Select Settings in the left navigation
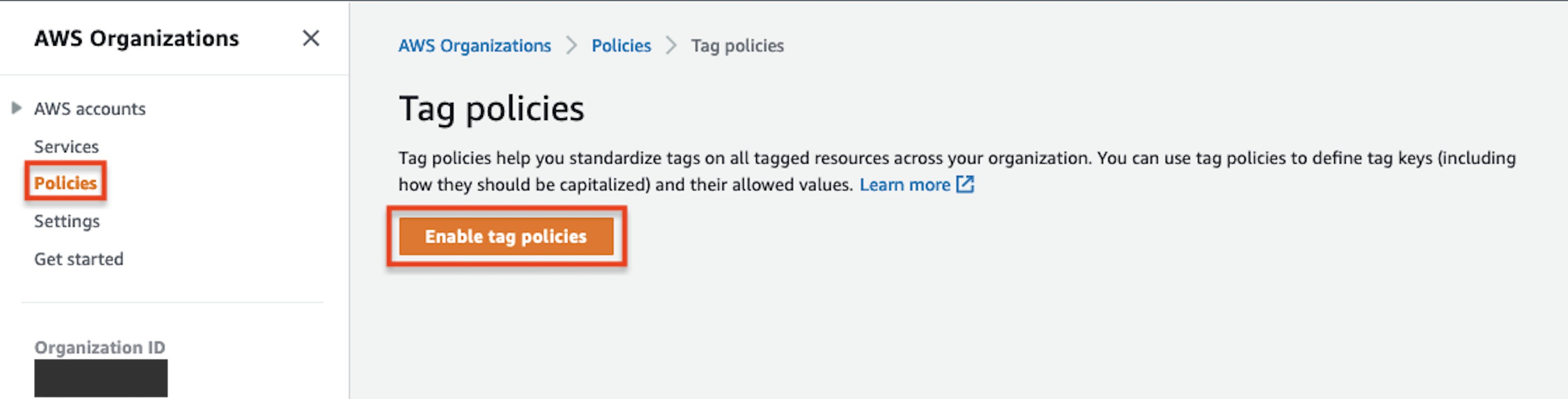1568x399 pixels. (x=66, y=220)
